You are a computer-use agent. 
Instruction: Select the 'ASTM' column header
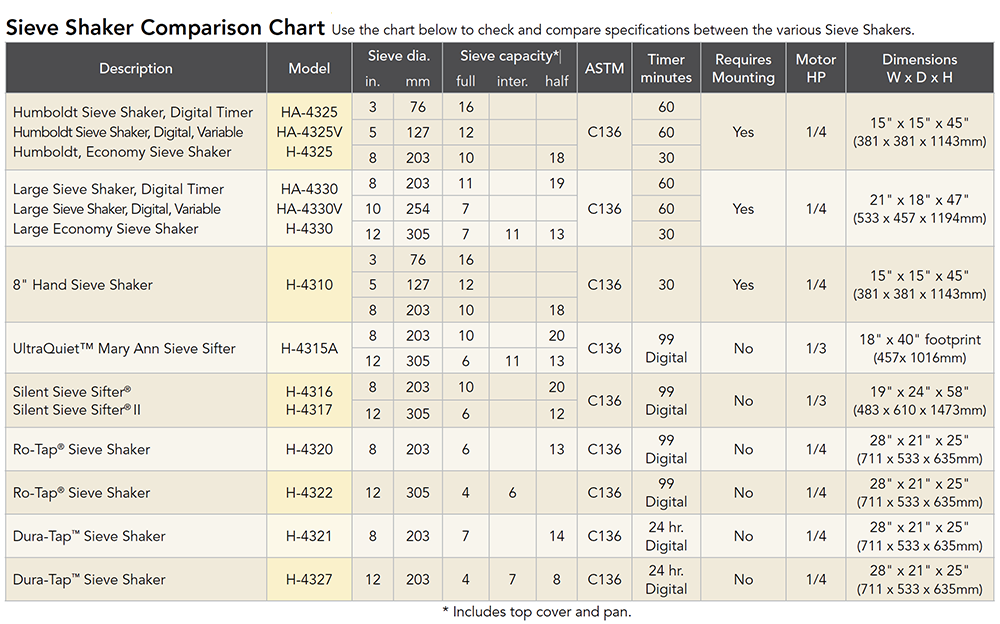coord(605,68)
